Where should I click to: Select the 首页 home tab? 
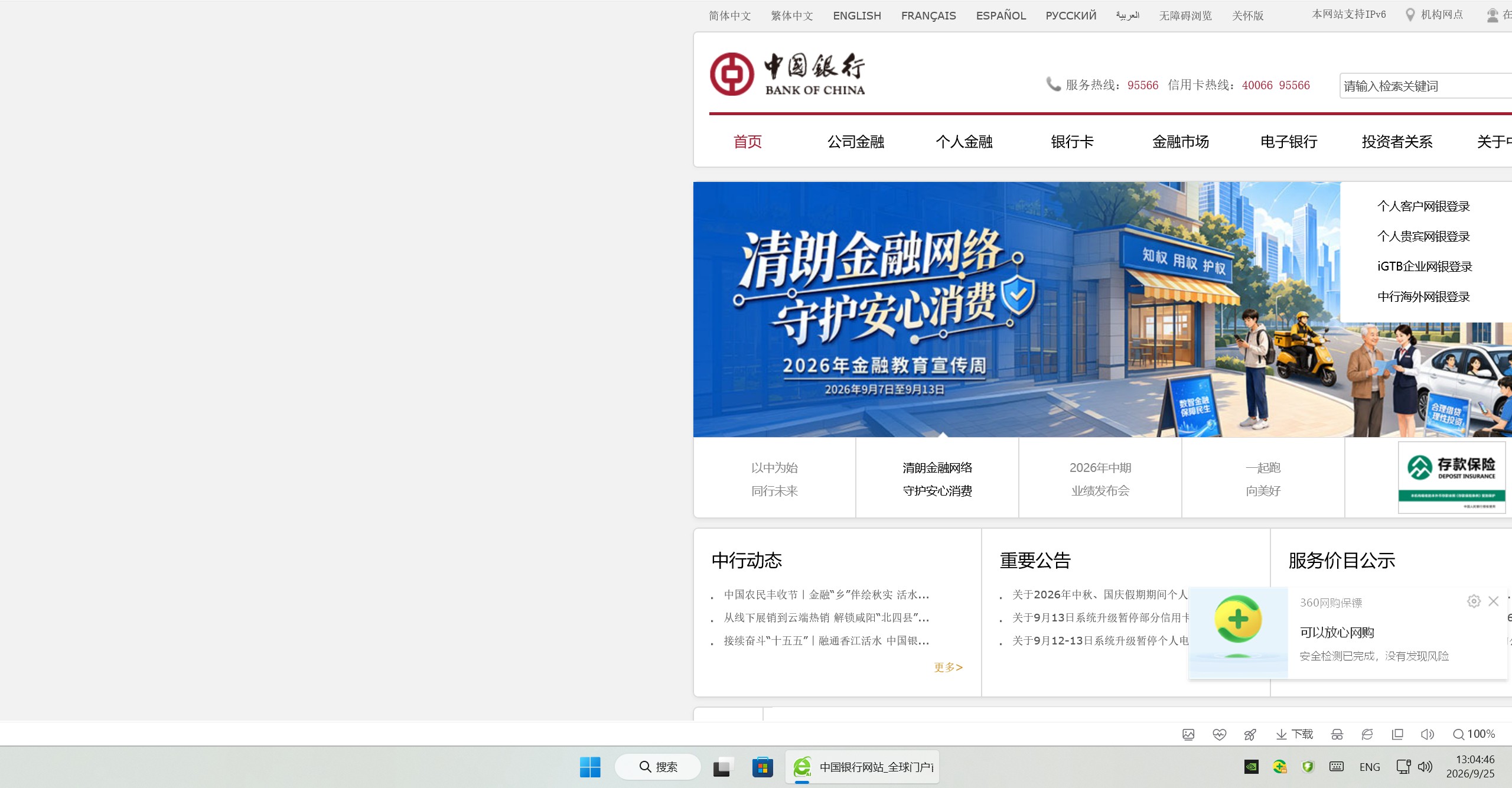click(x=748, y=142)
